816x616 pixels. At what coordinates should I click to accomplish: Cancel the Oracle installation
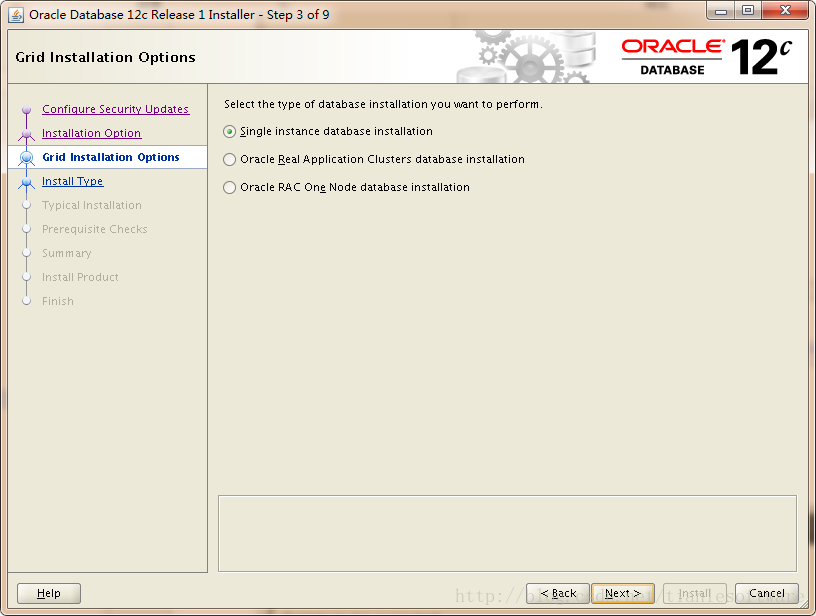click(x=767, y=593)
